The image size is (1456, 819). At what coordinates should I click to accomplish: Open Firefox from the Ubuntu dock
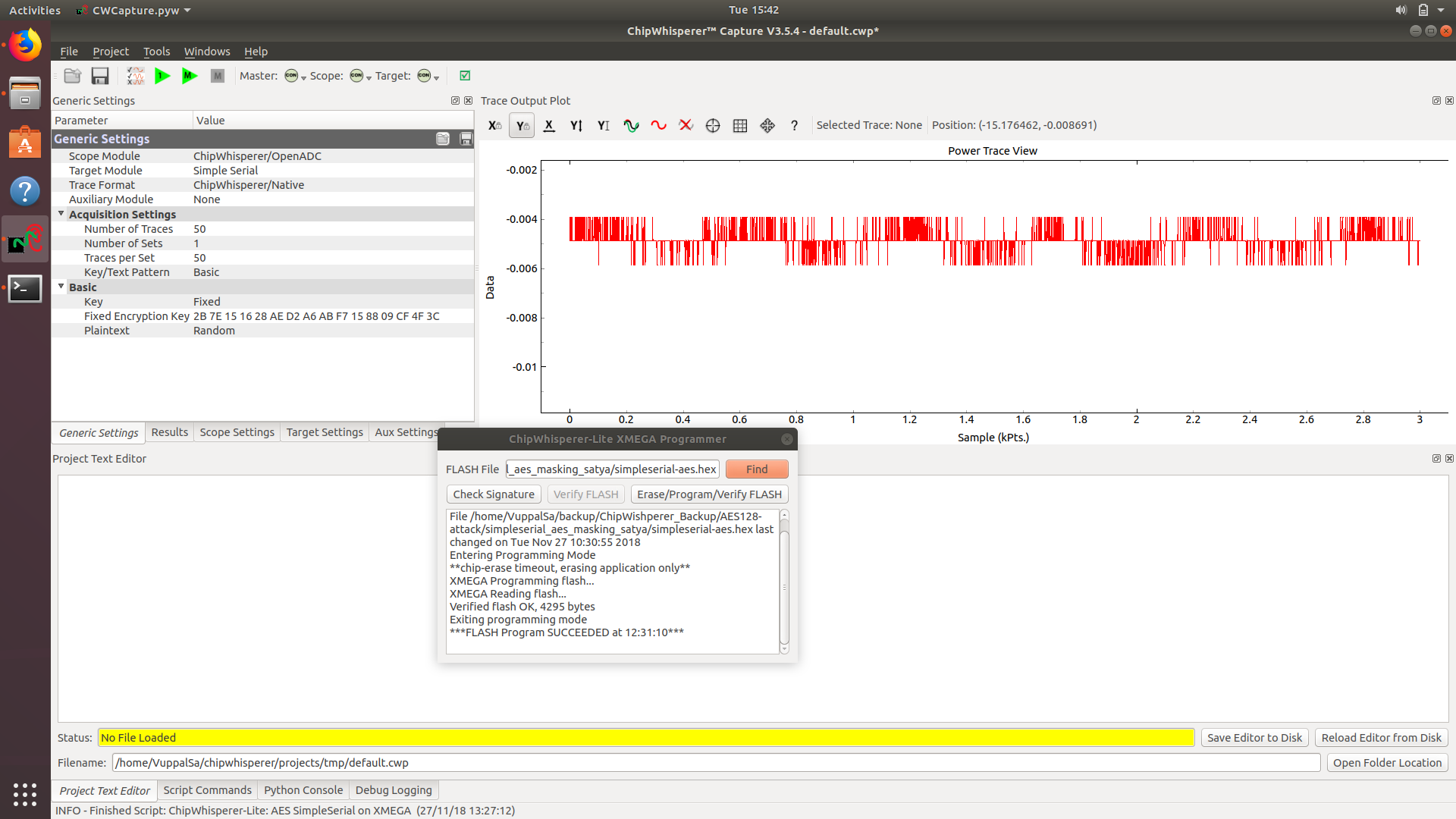click(25, 45)
